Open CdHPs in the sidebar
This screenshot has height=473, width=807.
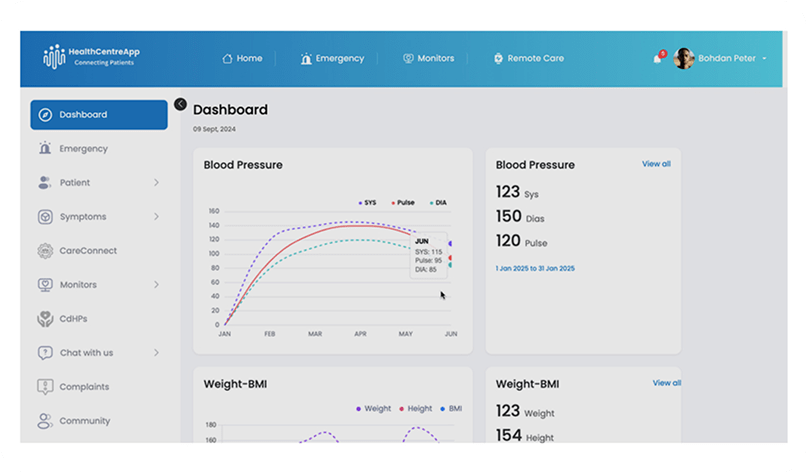(73, 319)
